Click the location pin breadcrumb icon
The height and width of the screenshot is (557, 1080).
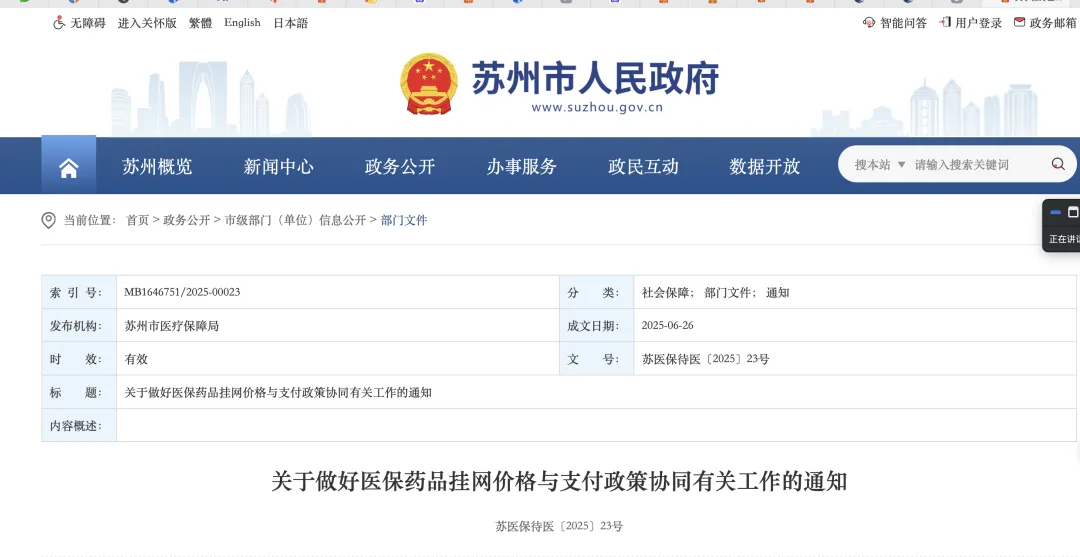48,220
